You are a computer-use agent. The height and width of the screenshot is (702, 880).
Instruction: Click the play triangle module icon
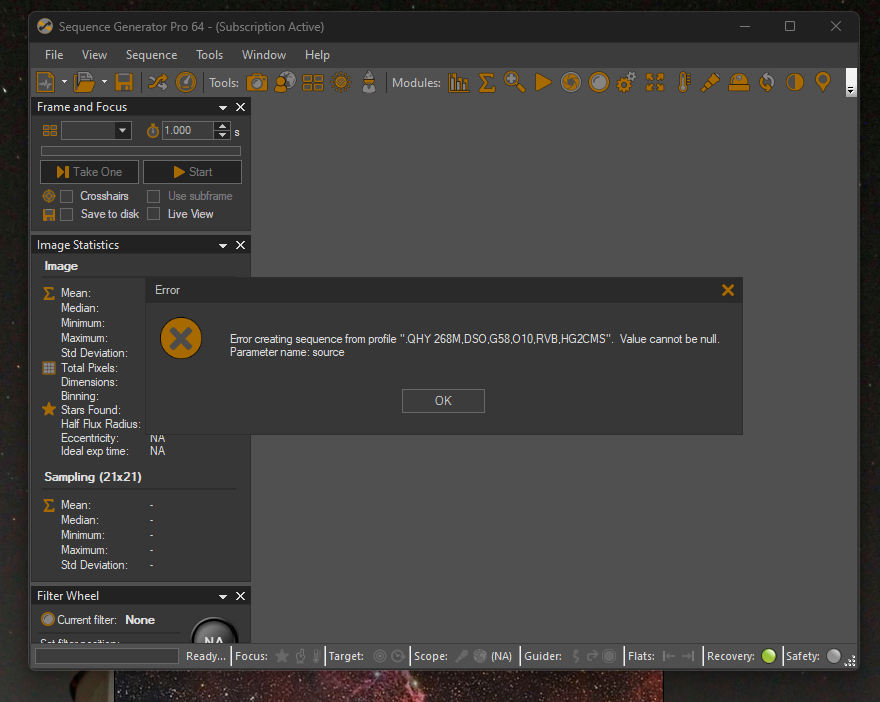click(x=543, y=82)
